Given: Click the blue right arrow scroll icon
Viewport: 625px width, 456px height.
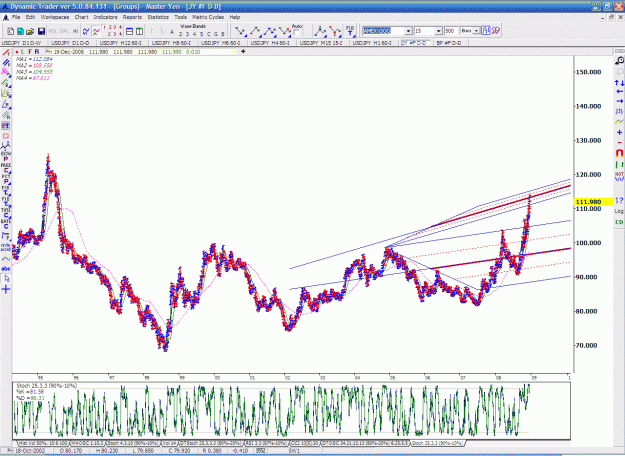Looking at the screenshot, I should click(x=619, y=101).
